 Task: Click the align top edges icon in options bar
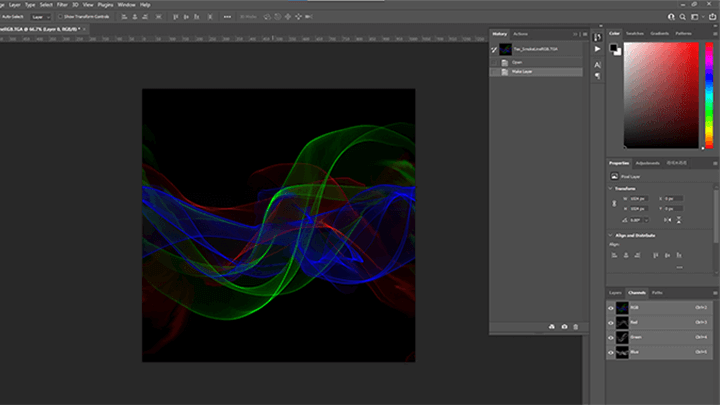(x=175, y=17)
